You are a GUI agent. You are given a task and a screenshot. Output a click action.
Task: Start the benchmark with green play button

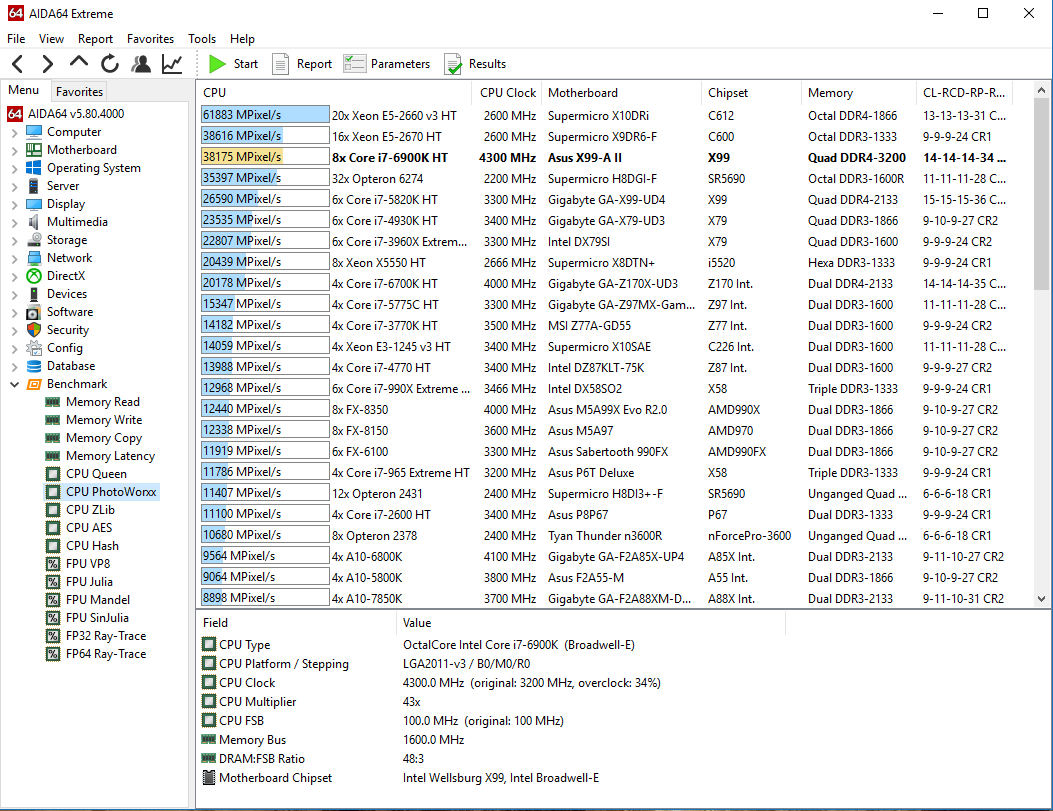tap(233, 64)
